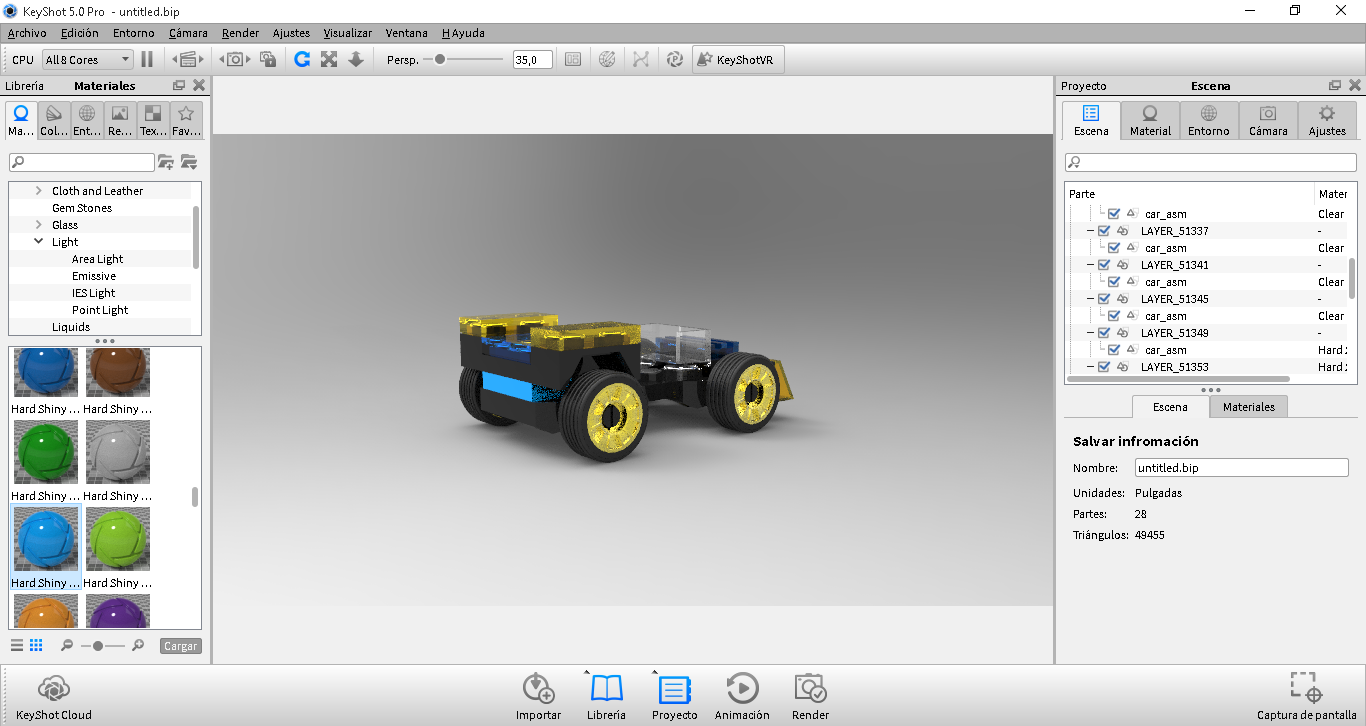The image size is (1366, 726).
Task: Click the fit-to-view crossed arrows icon
Action: [329, 60]
